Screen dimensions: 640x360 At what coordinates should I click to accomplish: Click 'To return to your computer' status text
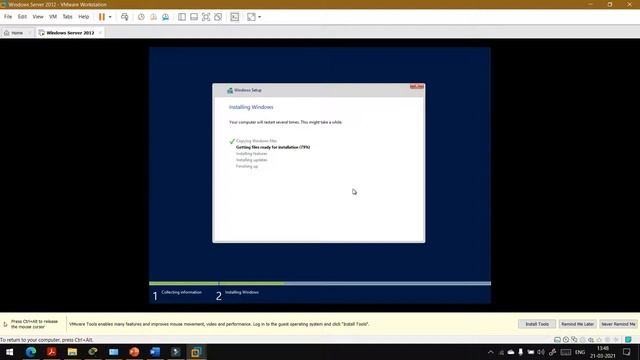pos(47,340)
